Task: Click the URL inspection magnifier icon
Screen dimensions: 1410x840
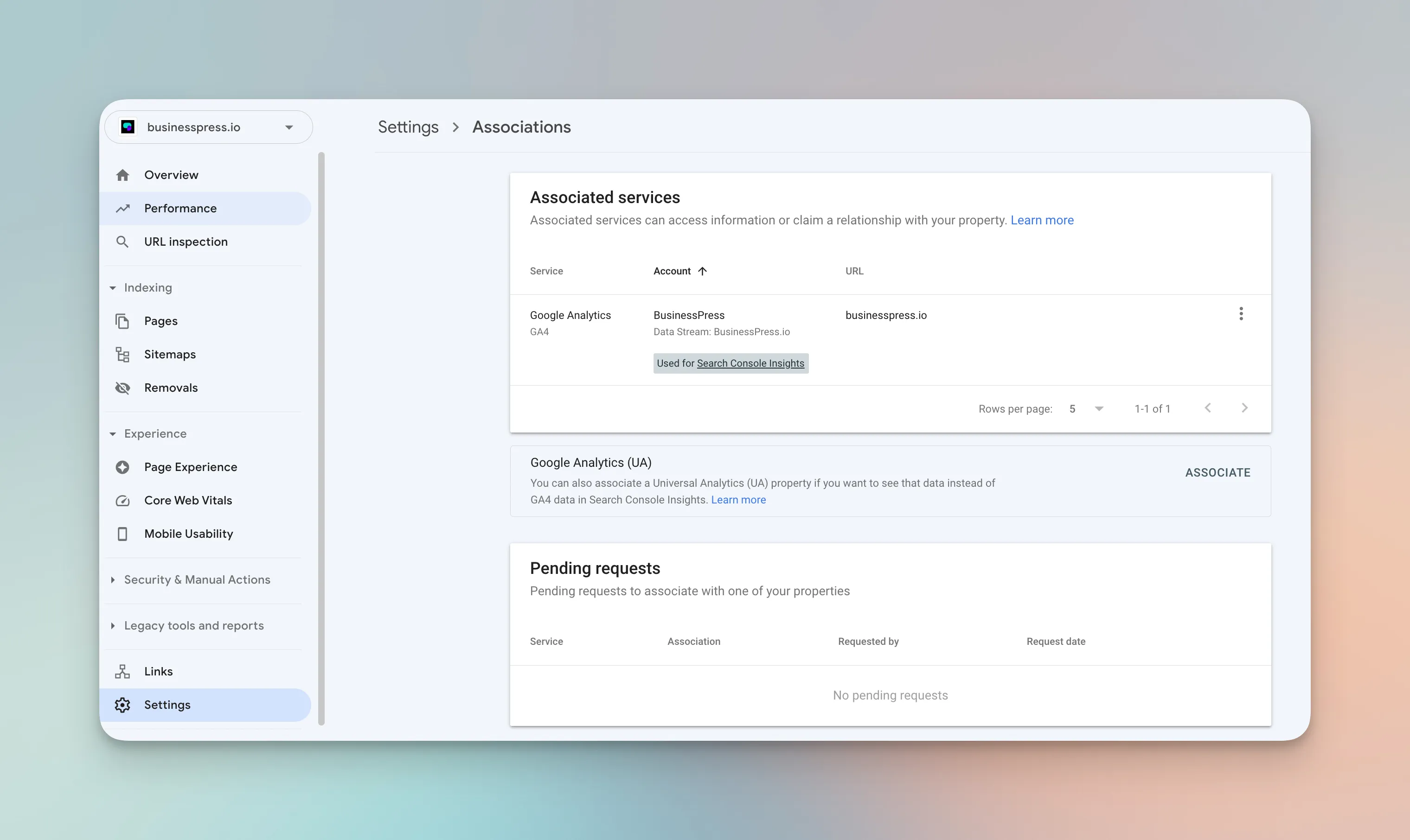Action: tap(122, 242)
